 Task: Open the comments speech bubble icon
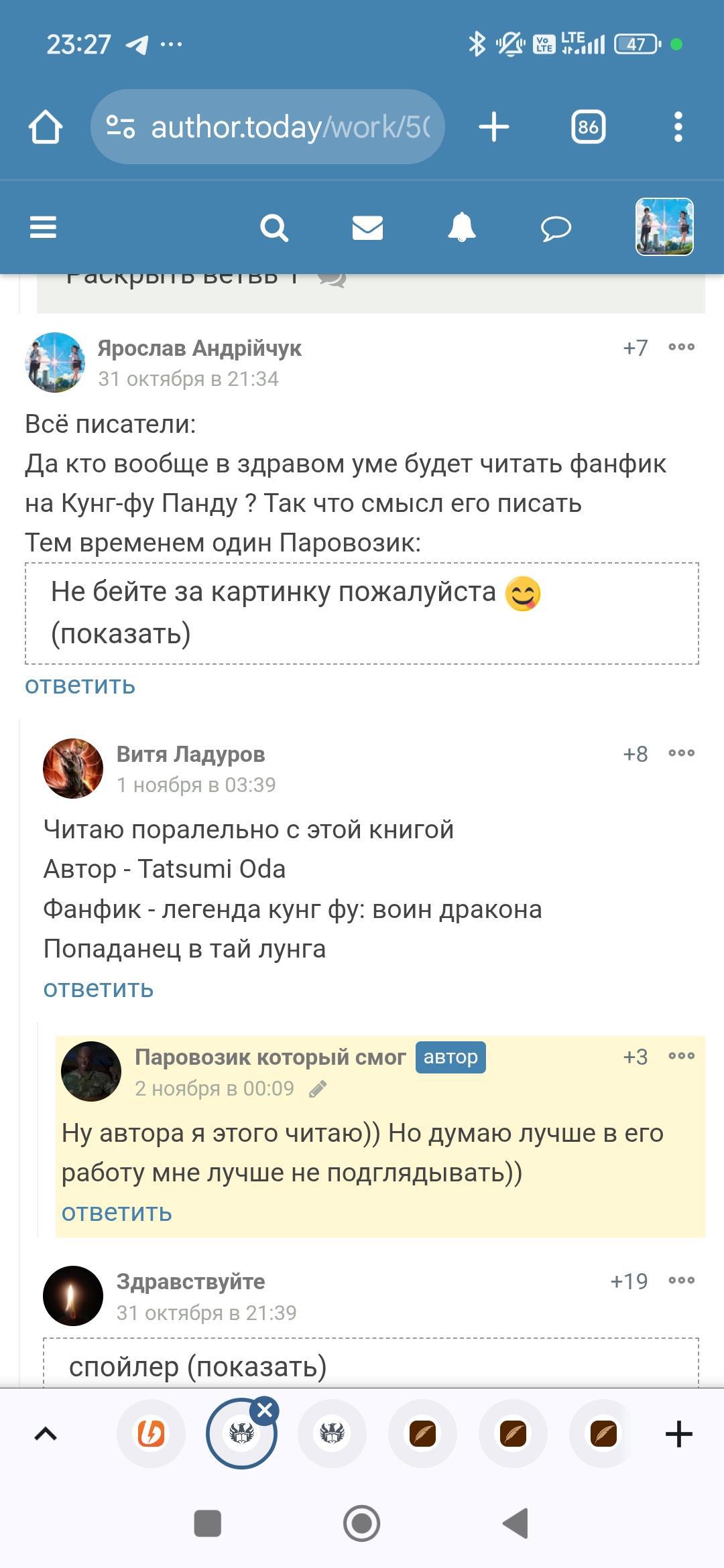pos(556,228)
